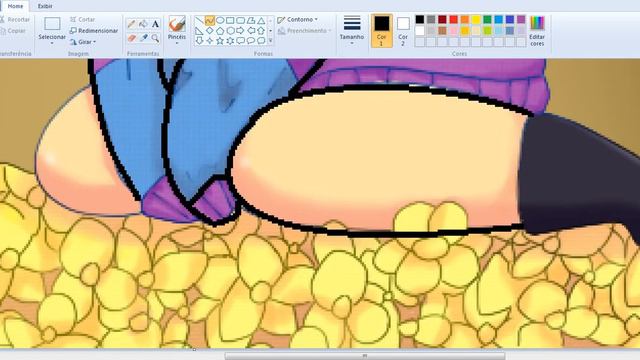Screen dimensions: 640x360
Task: Choose the Curve shape
Action: click(x=209, y=20)
